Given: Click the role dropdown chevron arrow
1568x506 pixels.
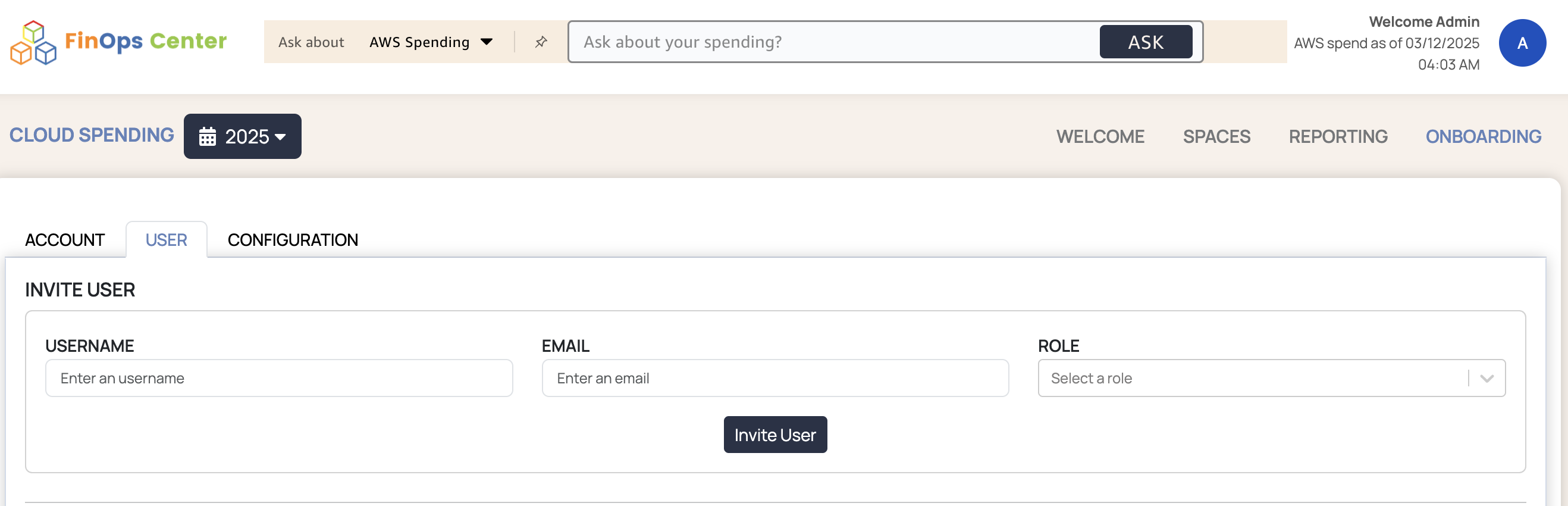Looking at the screenshot, I should [1487, 378].
